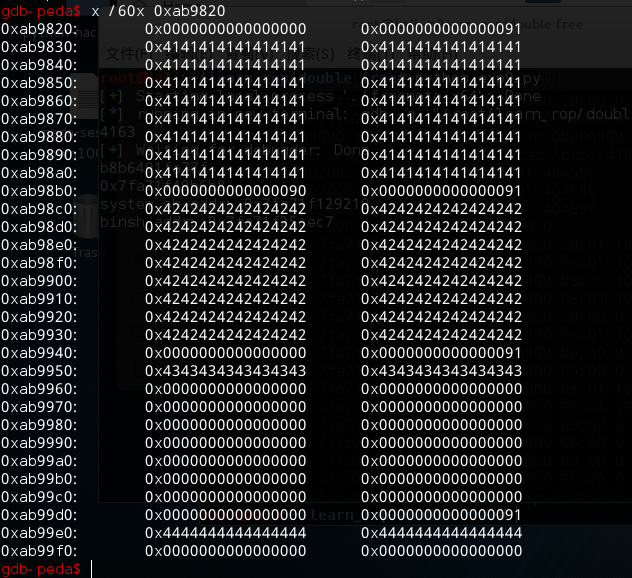This screenshot has width=632, height=578.
Task: Select address label 0xab9880:
Action: pos(39,137)
